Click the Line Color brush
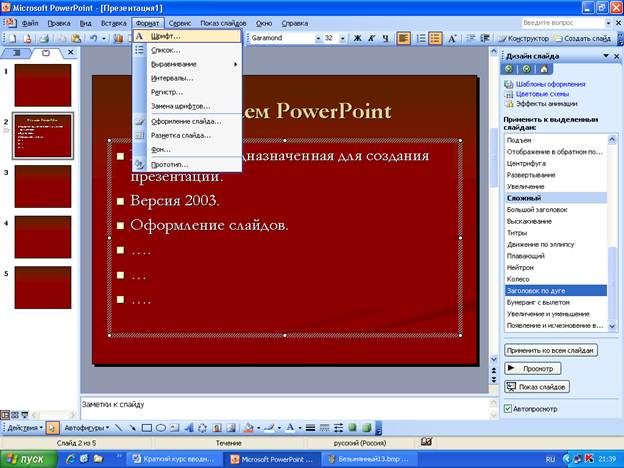The height and width of the screenshot is (468, 624). (269, 428)
